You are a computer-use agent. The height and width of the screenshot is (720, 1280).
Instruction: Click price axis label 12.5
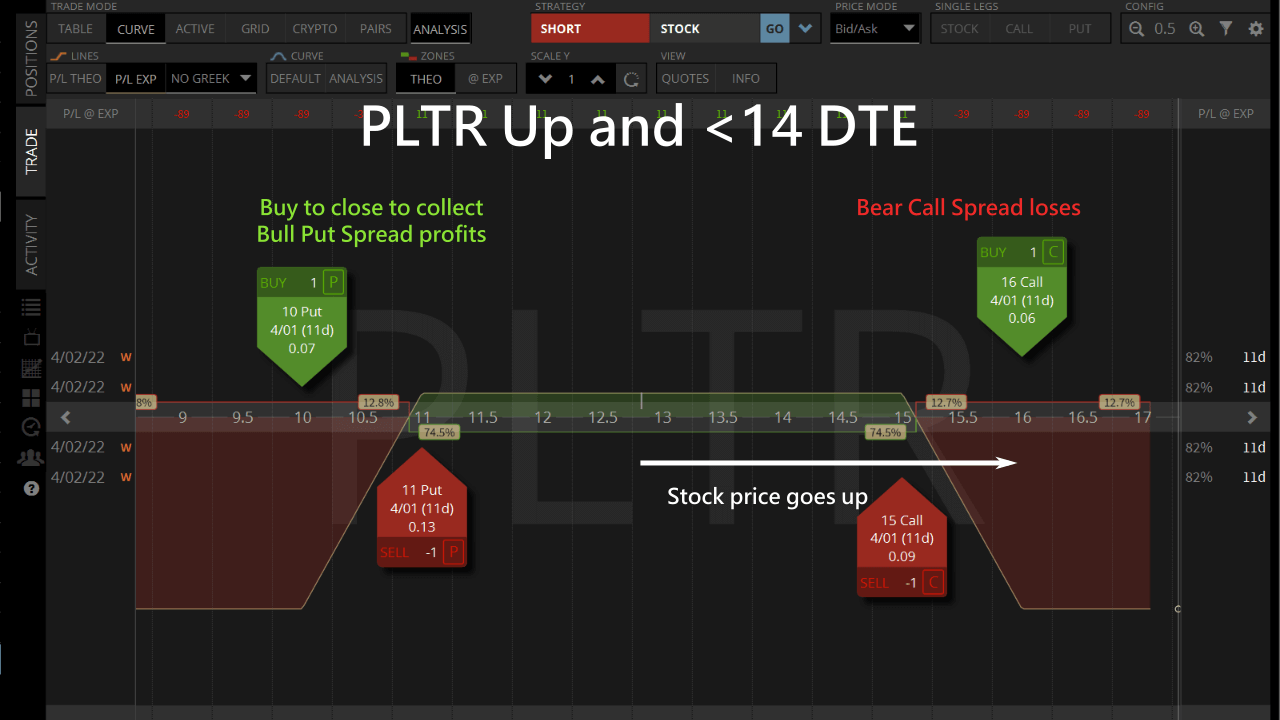coord(603,417)
